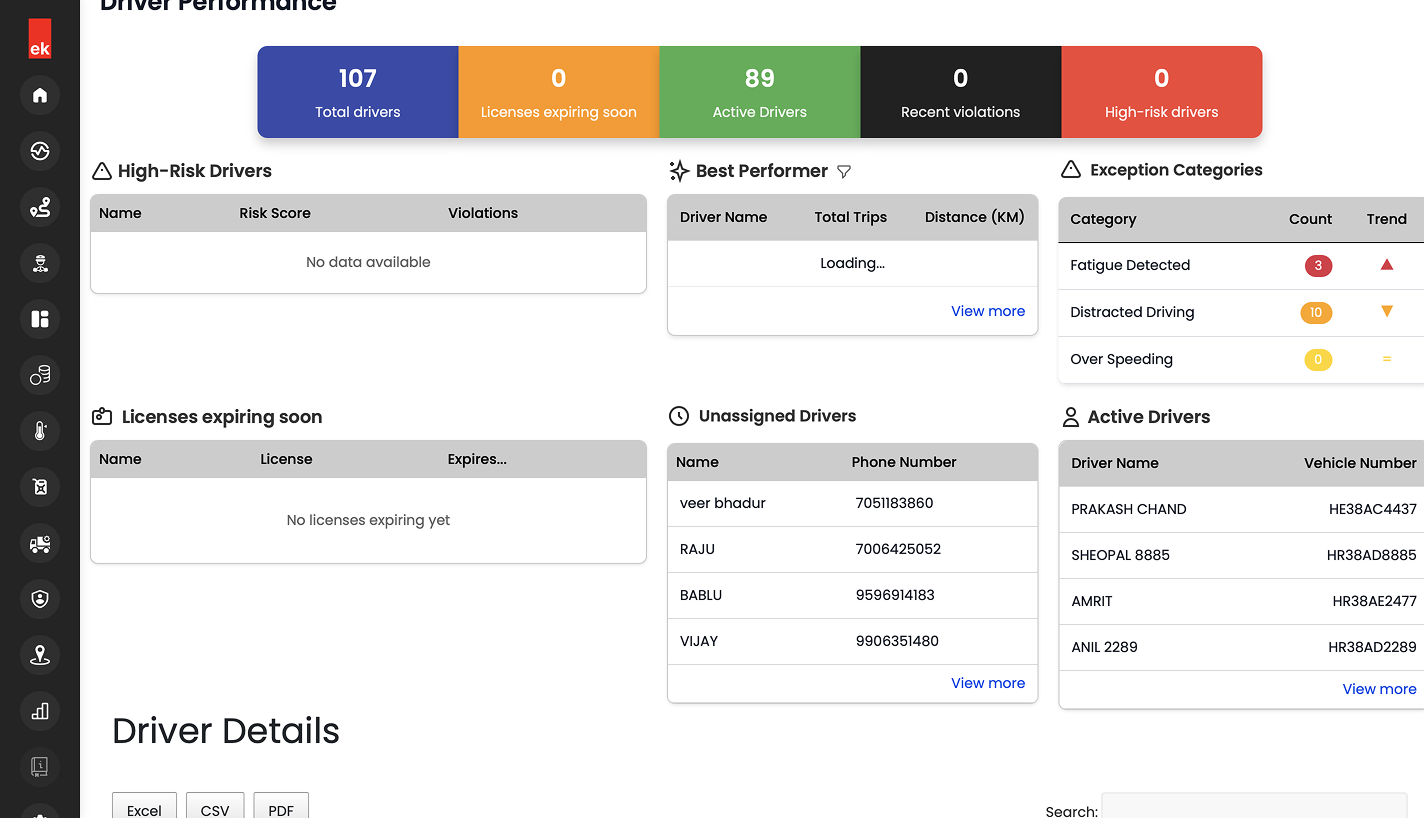Click the driver details Search field
This screenshot has height=818, width=1424.
tap(1253, 808)
